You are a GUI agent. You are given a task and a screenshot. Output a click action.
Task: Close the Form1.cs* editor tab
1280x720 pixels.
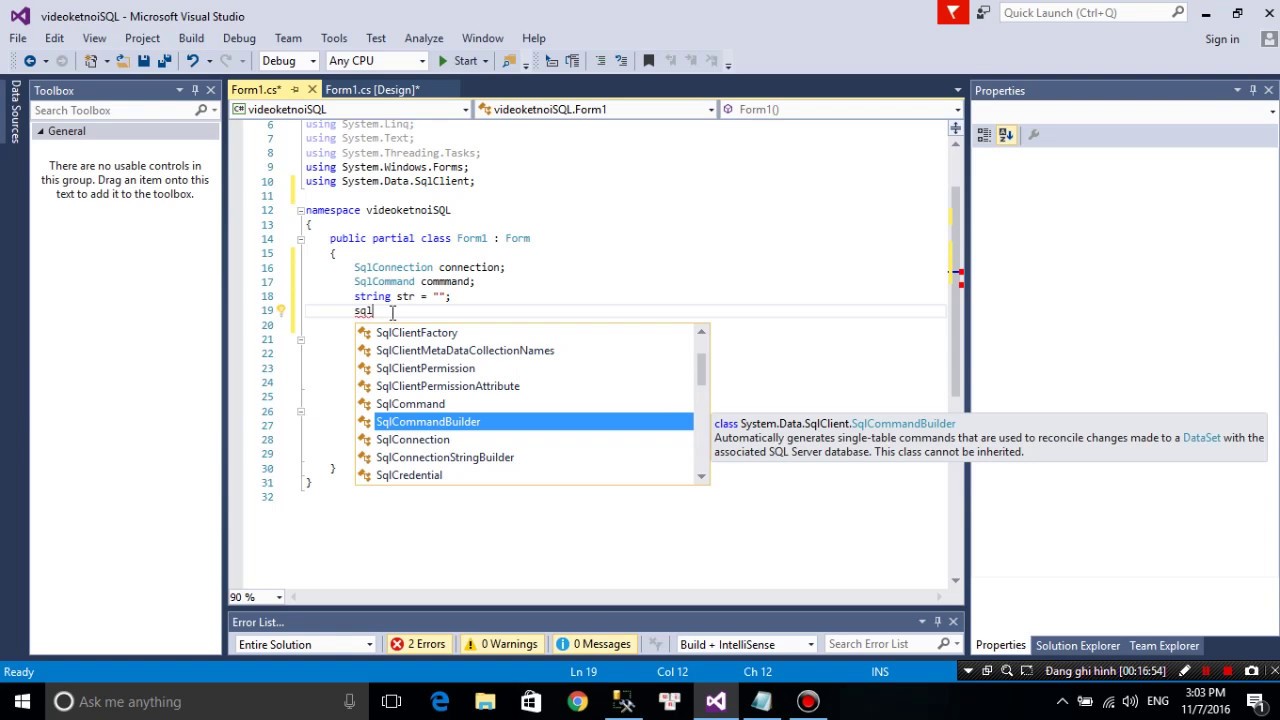click(312, 90)
